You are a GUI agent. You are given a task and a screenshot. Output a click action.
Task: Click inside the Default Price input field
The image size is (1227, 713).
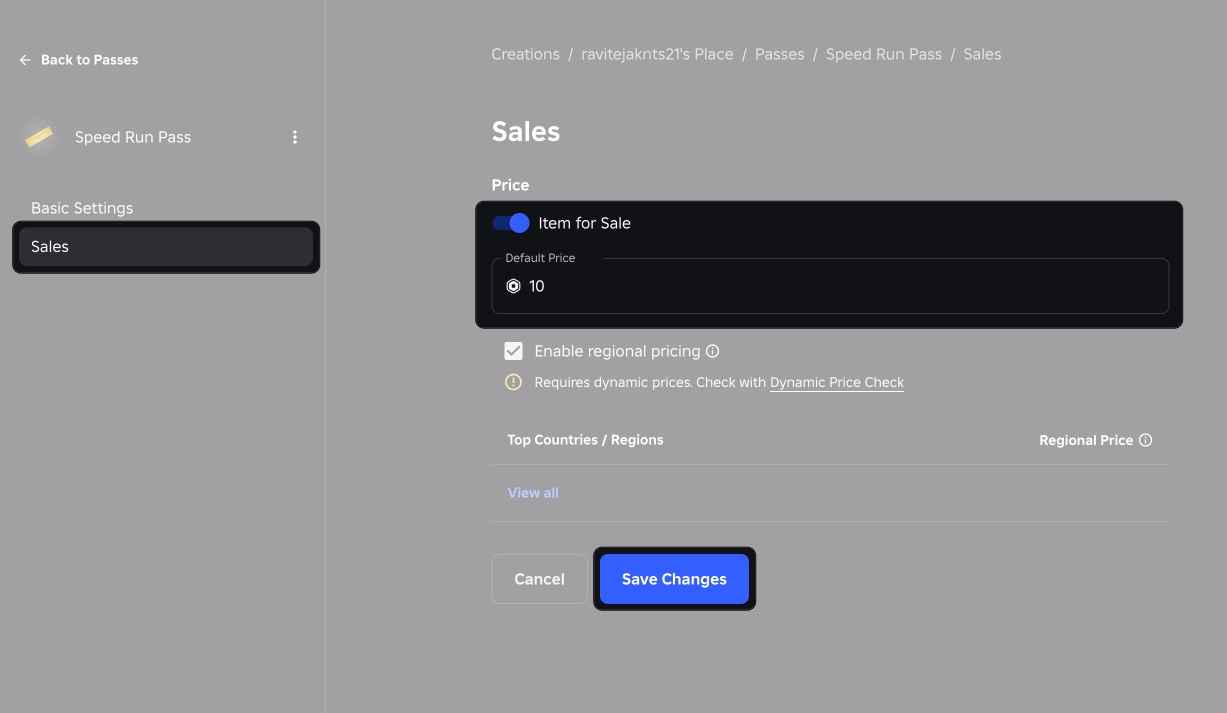coord(700,286)
